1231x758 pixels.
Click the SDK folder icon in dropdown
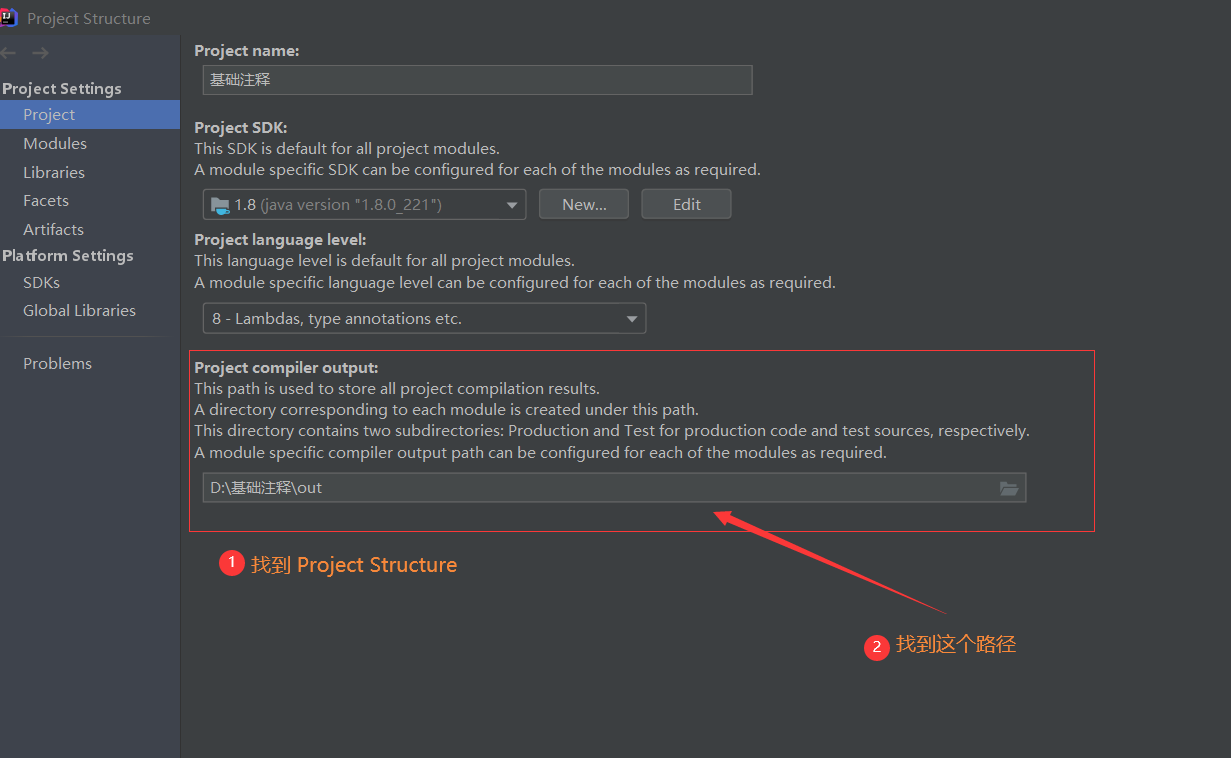tap(220, 205)
